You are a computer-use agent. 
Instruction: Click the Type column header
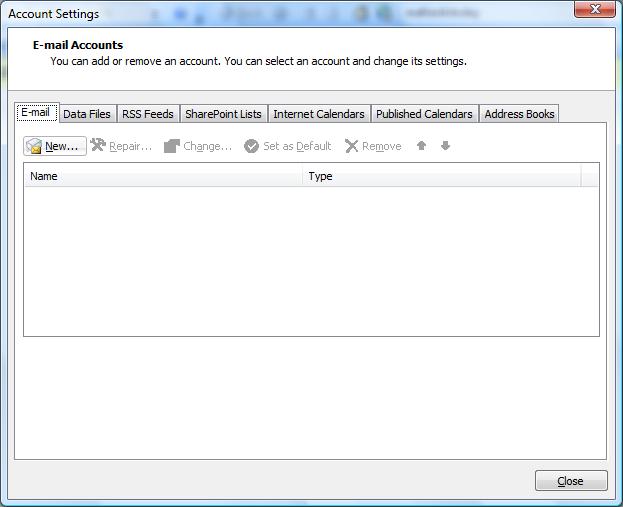coord(441,176)
